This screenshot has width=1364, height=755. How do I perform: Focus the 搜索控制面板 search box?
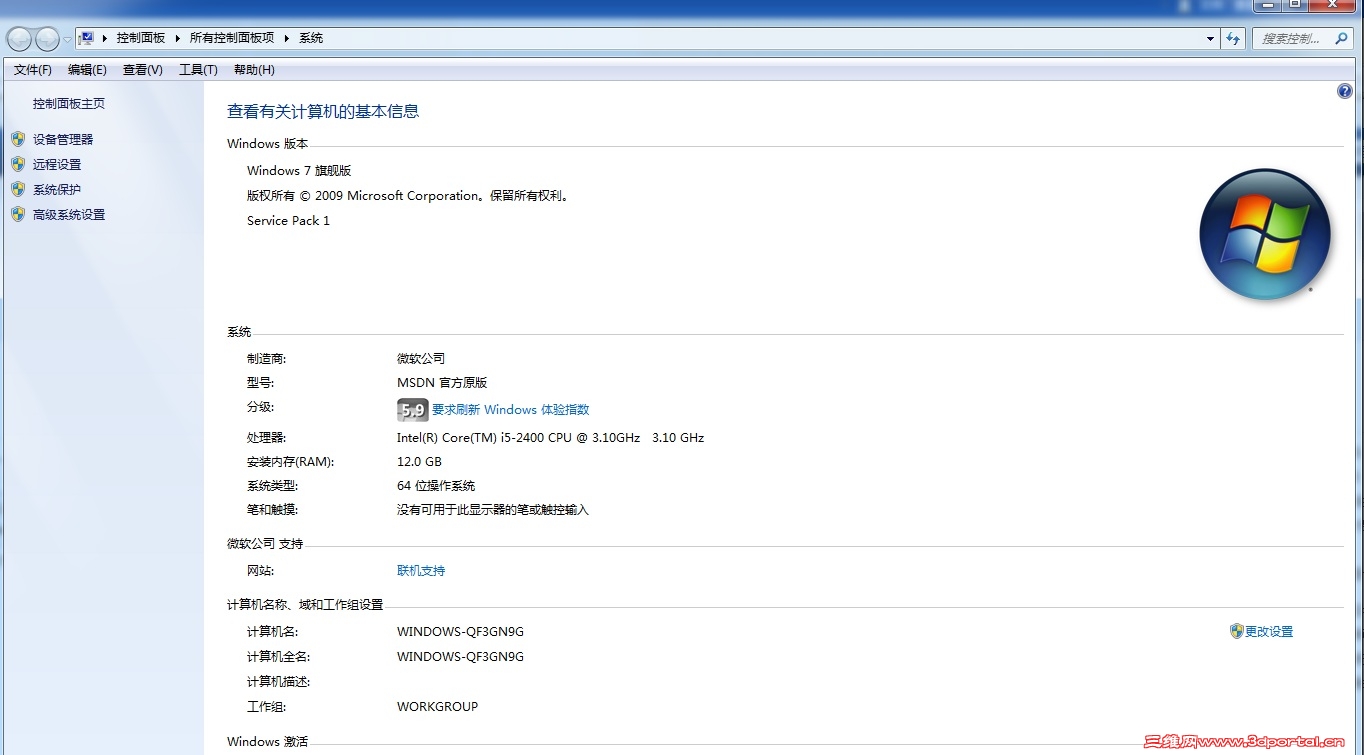coord(1291,39)
